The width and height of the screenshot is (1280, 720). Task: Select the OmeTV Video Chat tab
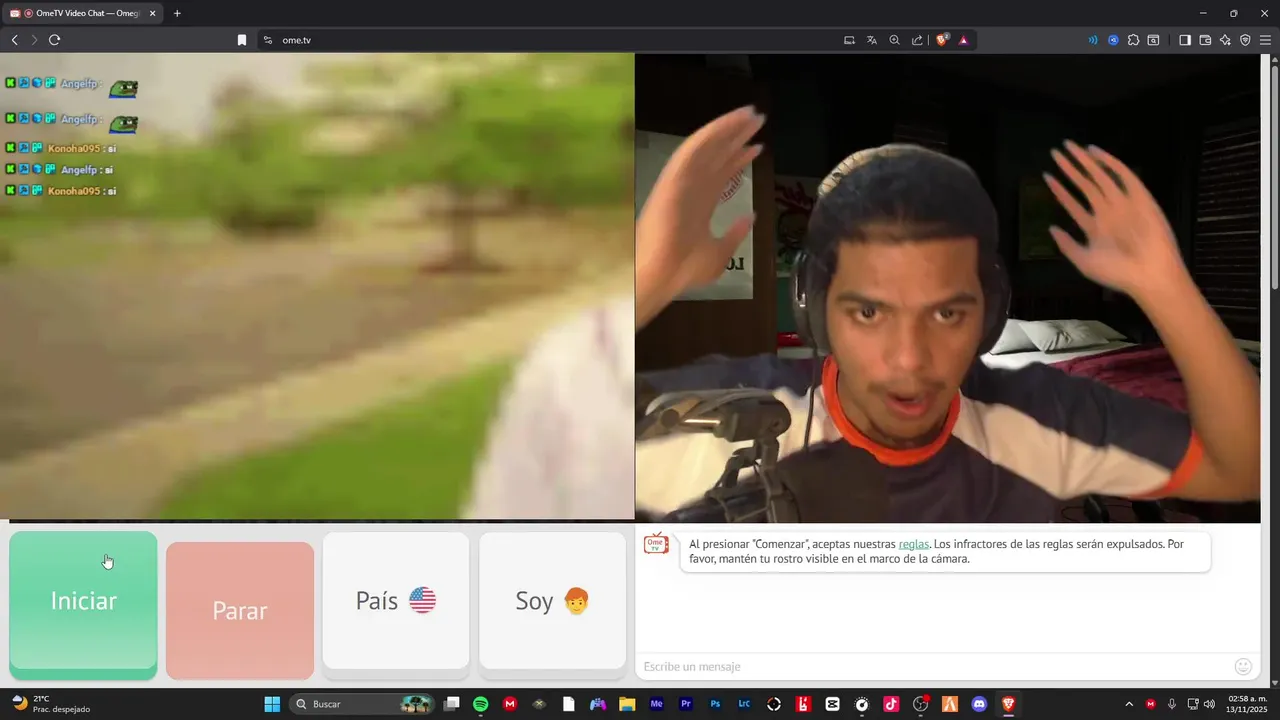point(82,13)
